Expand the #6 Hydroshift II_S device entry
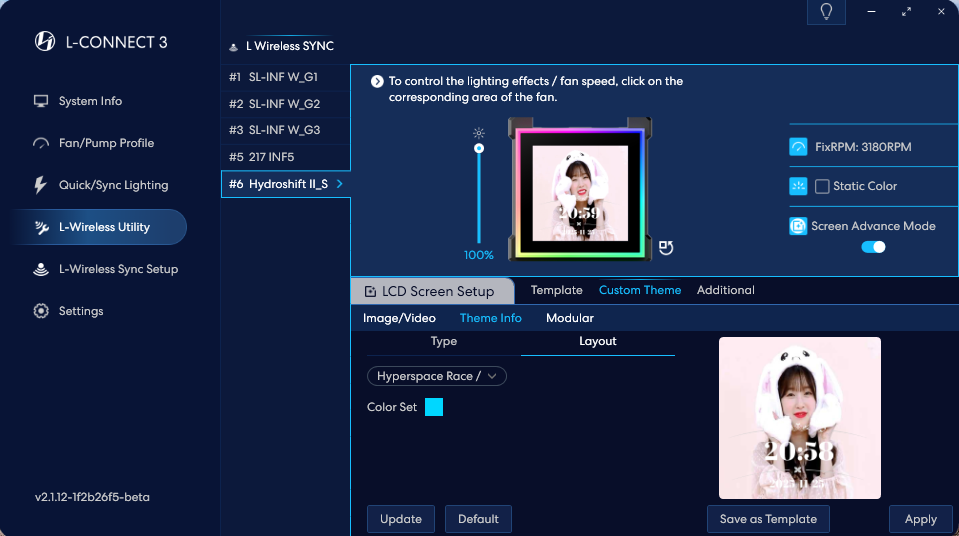 (x=285, y=184)
